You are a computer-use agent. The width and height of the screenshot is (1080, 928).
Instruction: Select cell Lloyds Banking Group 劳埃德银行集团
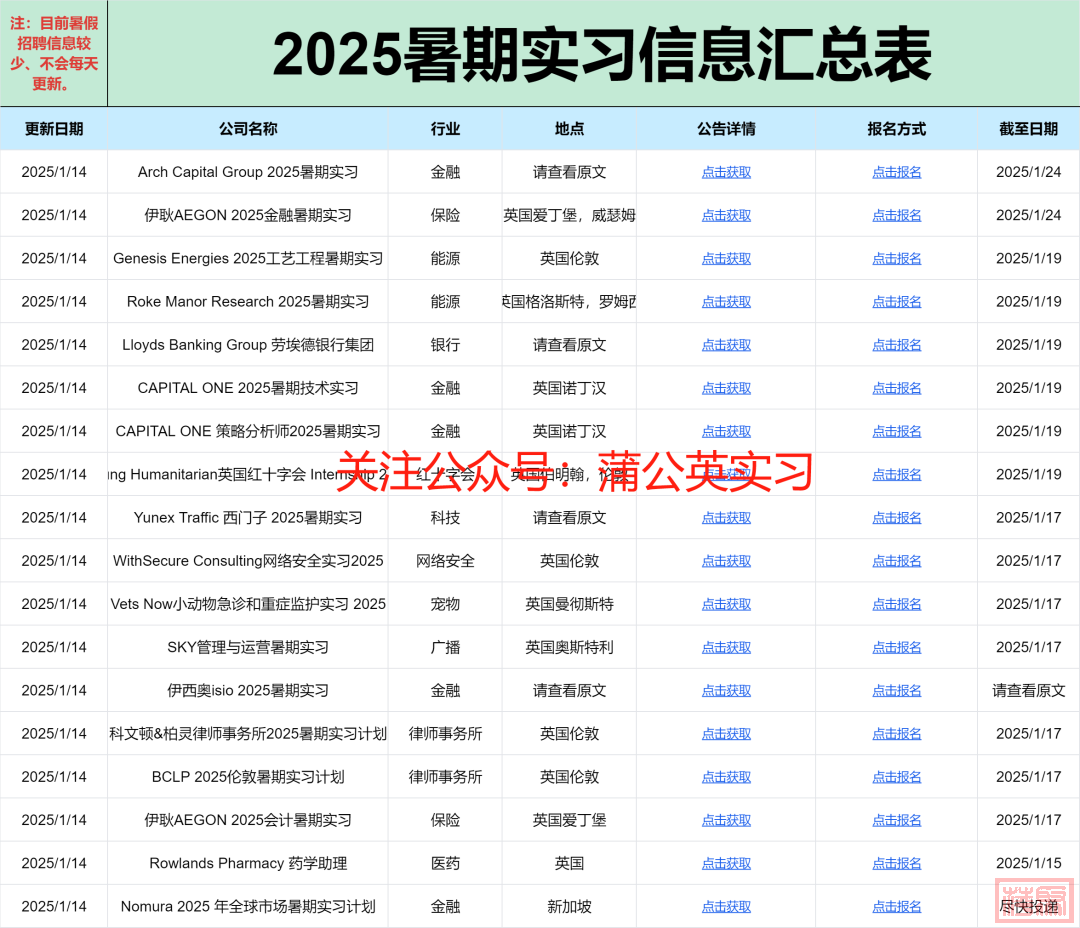(248, 345)
